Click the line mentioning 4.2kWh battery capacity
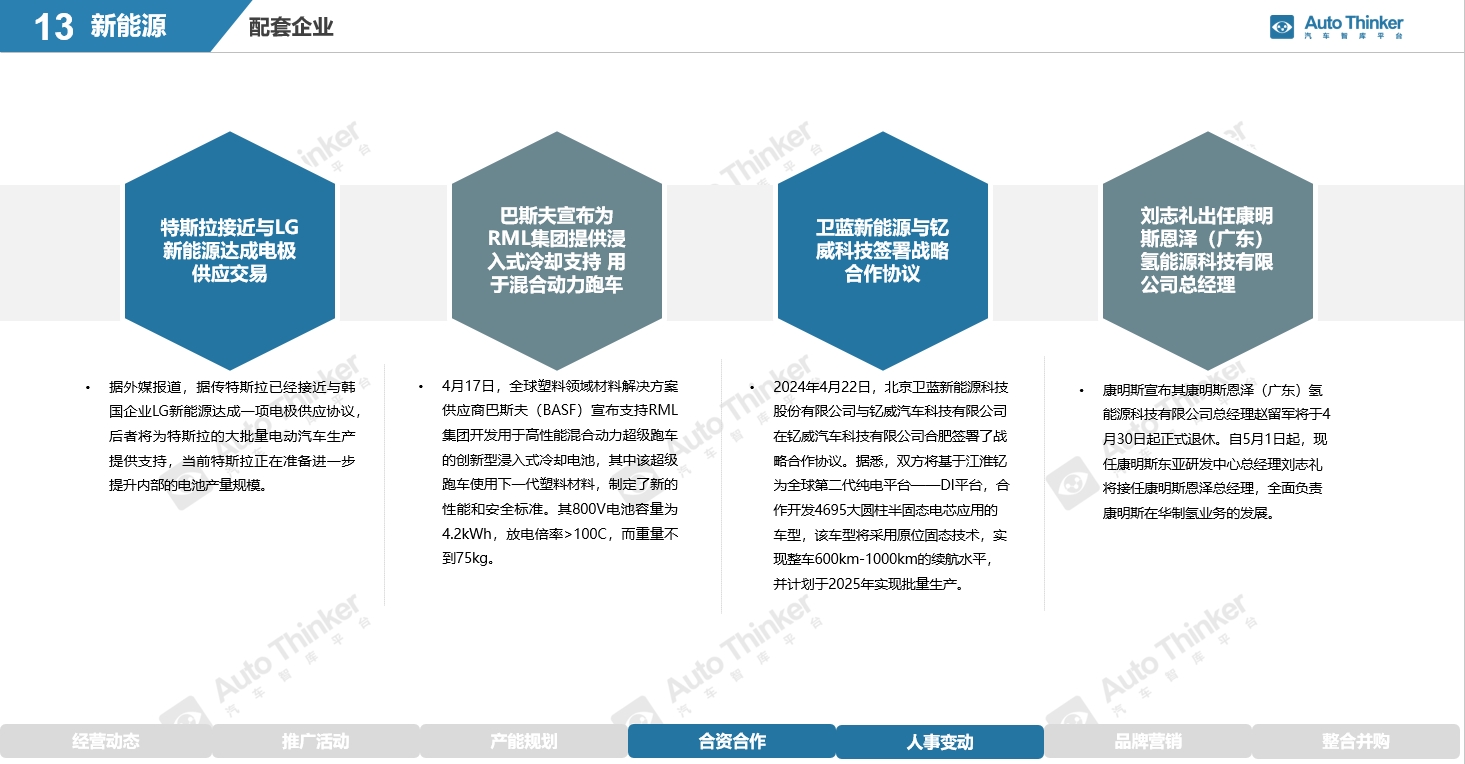This screenshot has height=764, width=1465. [560, 535]
